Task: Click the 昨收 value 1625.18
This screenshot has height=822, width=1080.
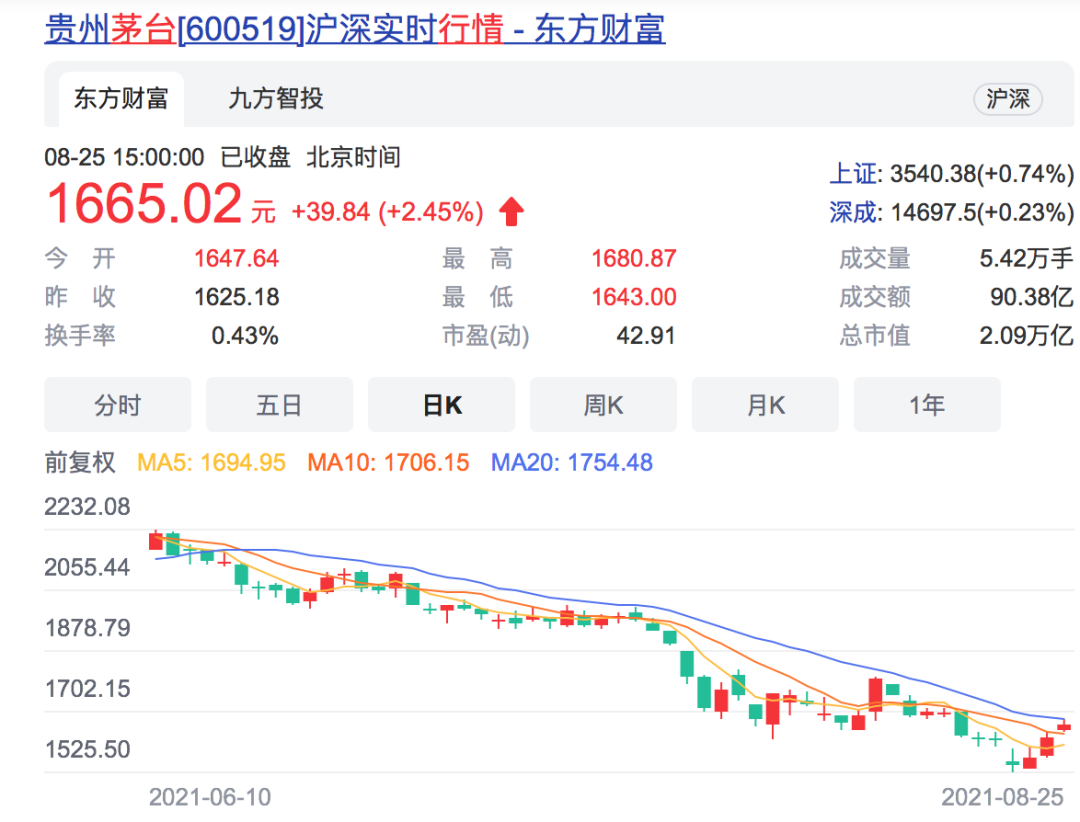Action: click(236, 297)
